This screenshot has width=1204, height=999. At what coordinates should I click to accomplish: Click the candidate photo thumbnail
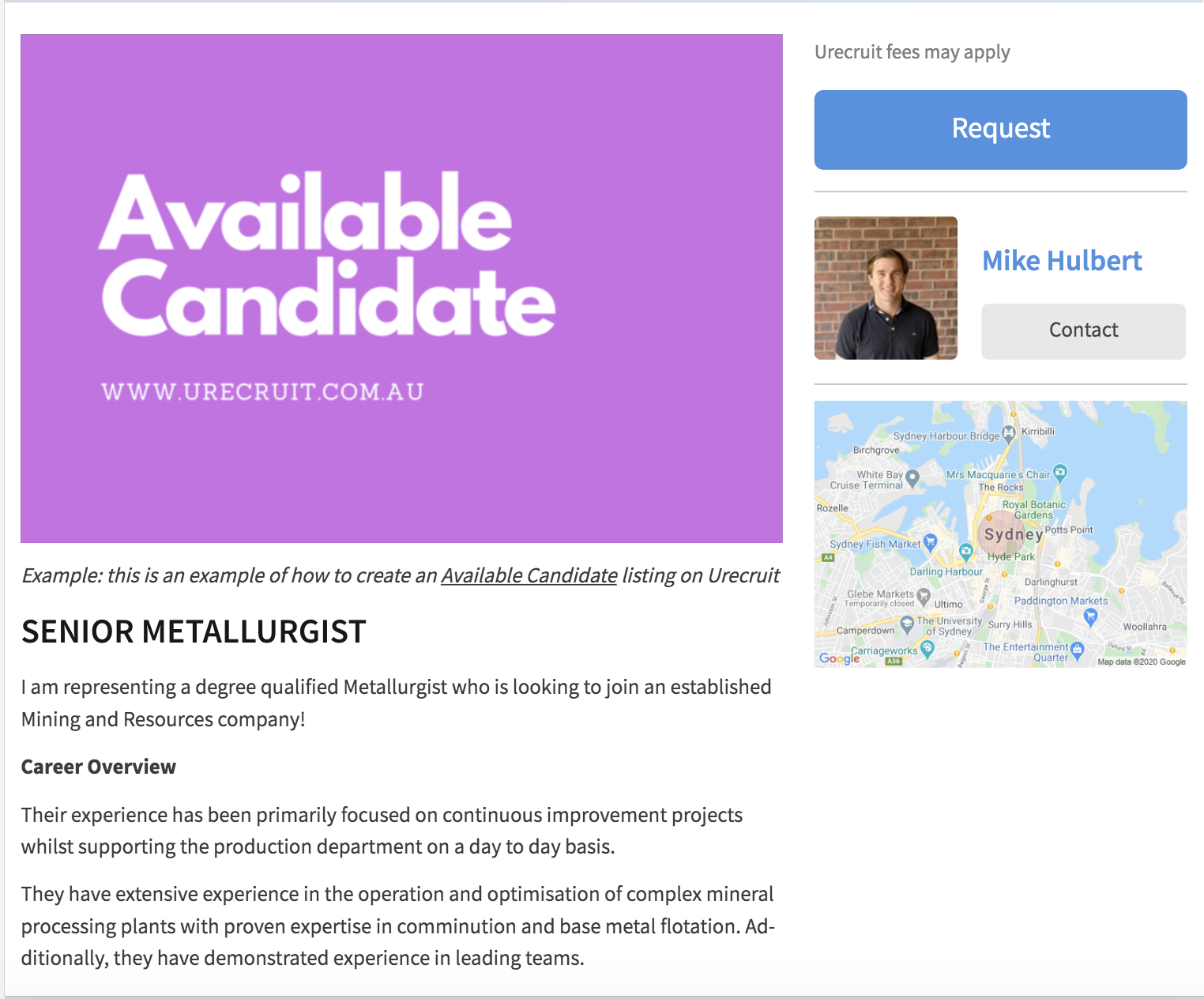[x=886, y=288]
